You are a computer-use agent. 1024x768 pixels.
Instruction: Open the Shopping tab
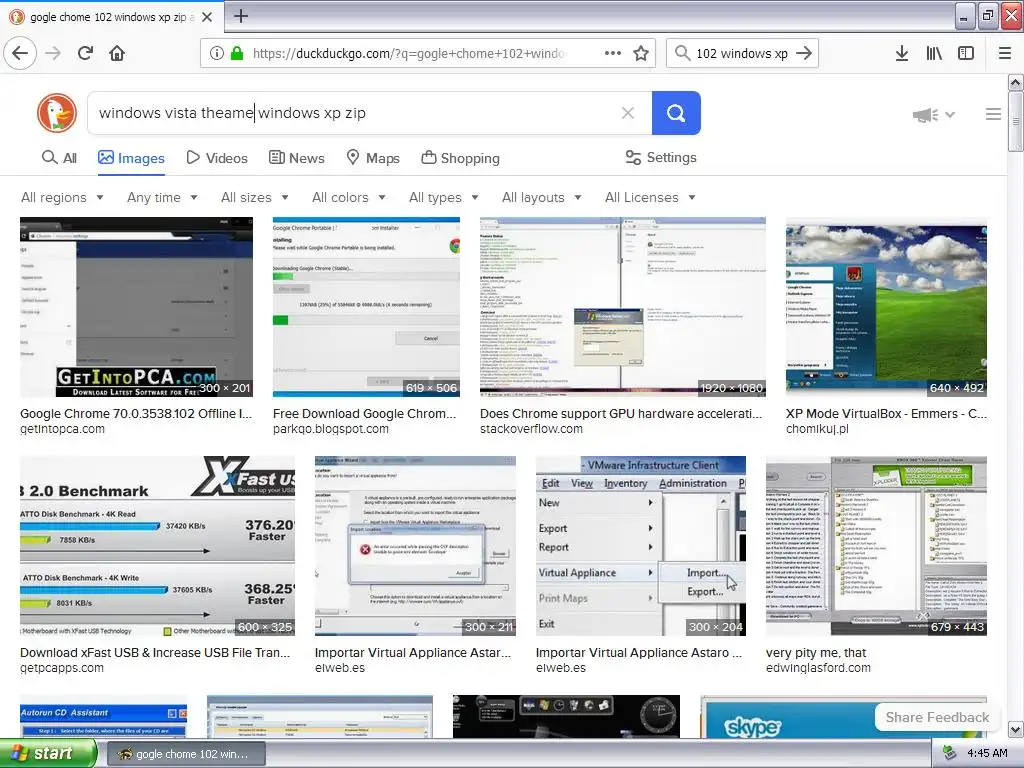coord(460,158)
